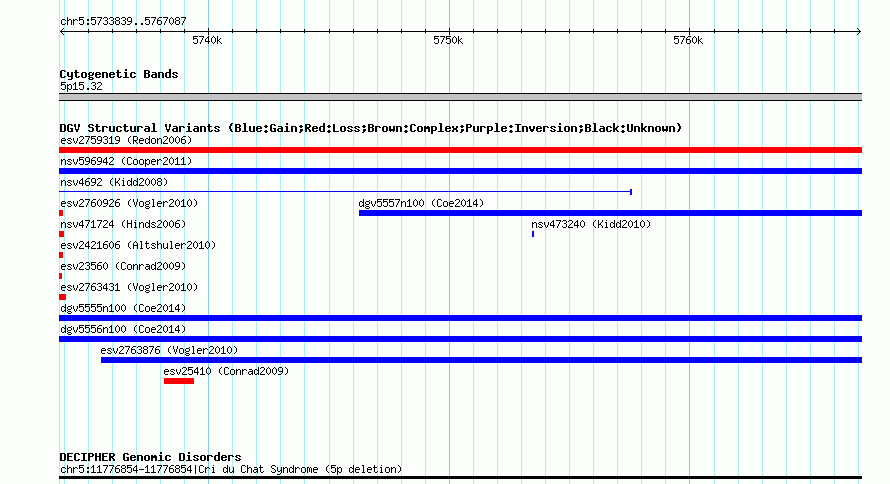Click the nsv473240 (Kidd2010) label
The height and width of the screenshot is (484, 890).
(x=591, y=224)
